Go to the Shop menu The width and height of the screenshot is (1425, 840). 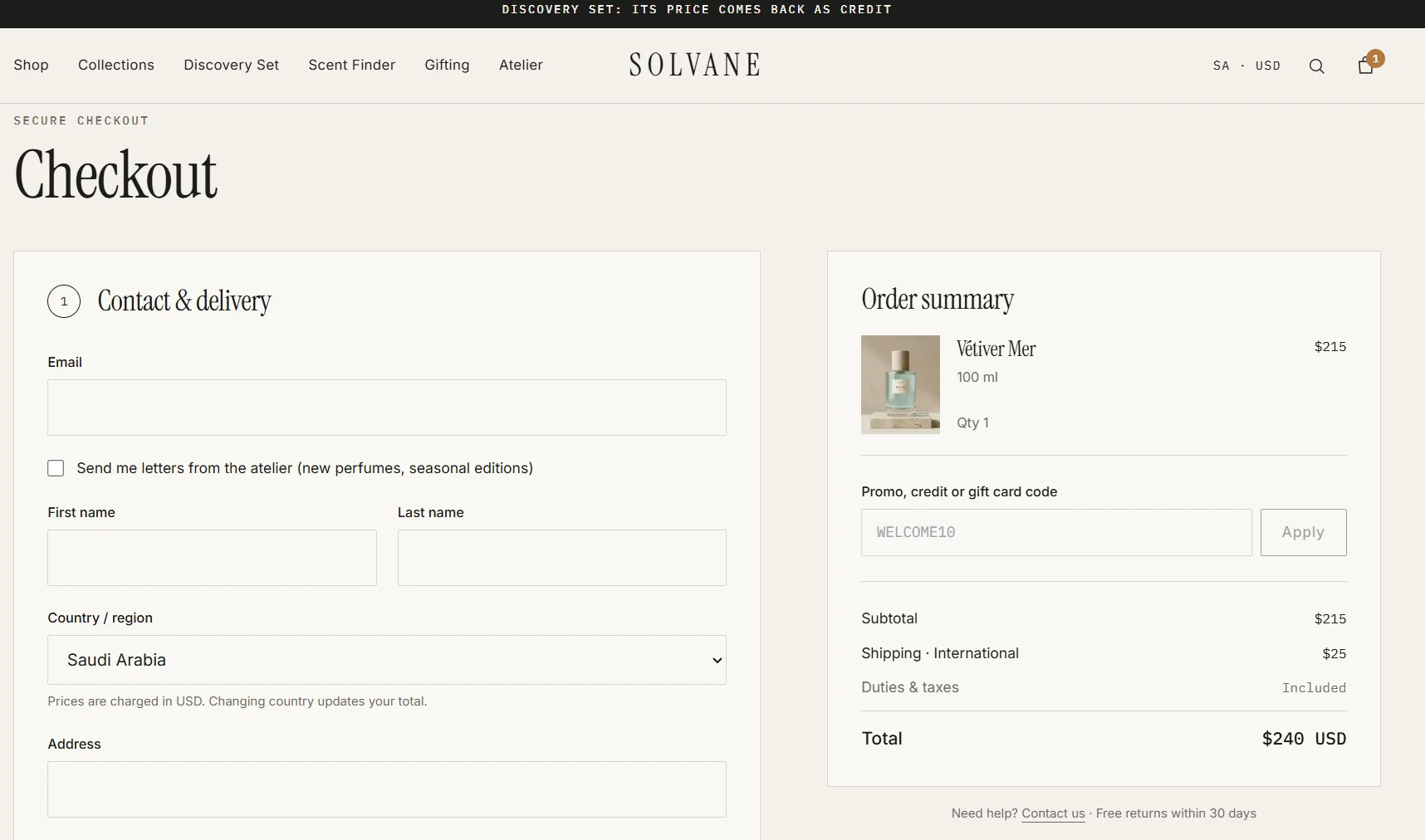(31, 65)
